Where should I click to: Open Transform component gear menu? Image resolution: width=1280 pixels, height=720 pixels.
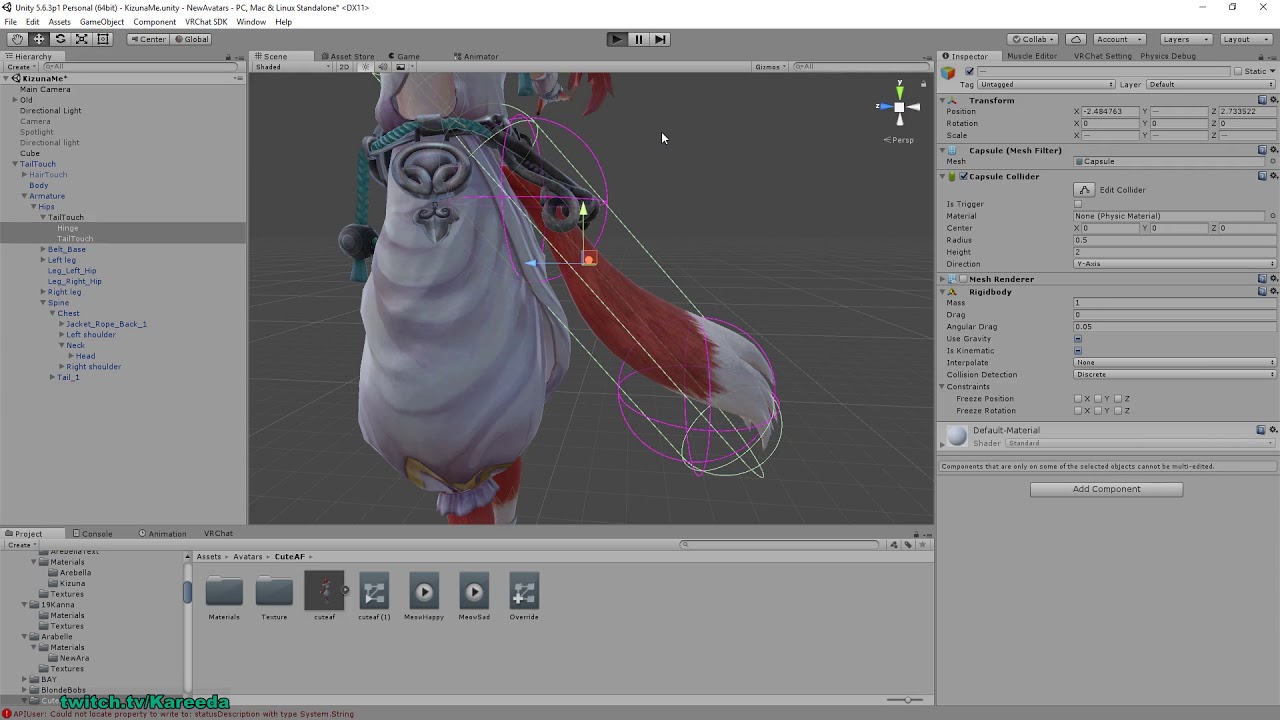click(x=1273, y=100)
